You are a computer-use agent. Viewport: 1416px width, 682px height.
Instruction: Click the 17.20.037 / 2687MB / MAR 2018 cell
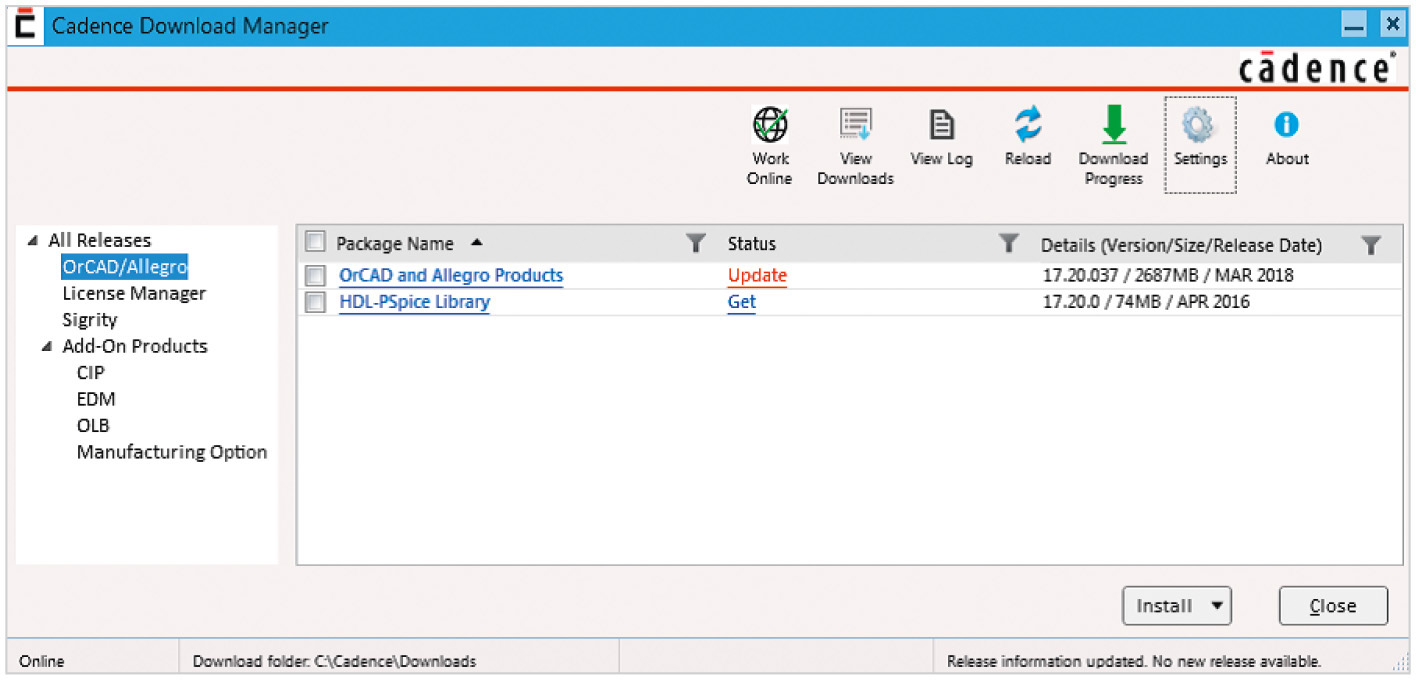(x=1167, y=275)
